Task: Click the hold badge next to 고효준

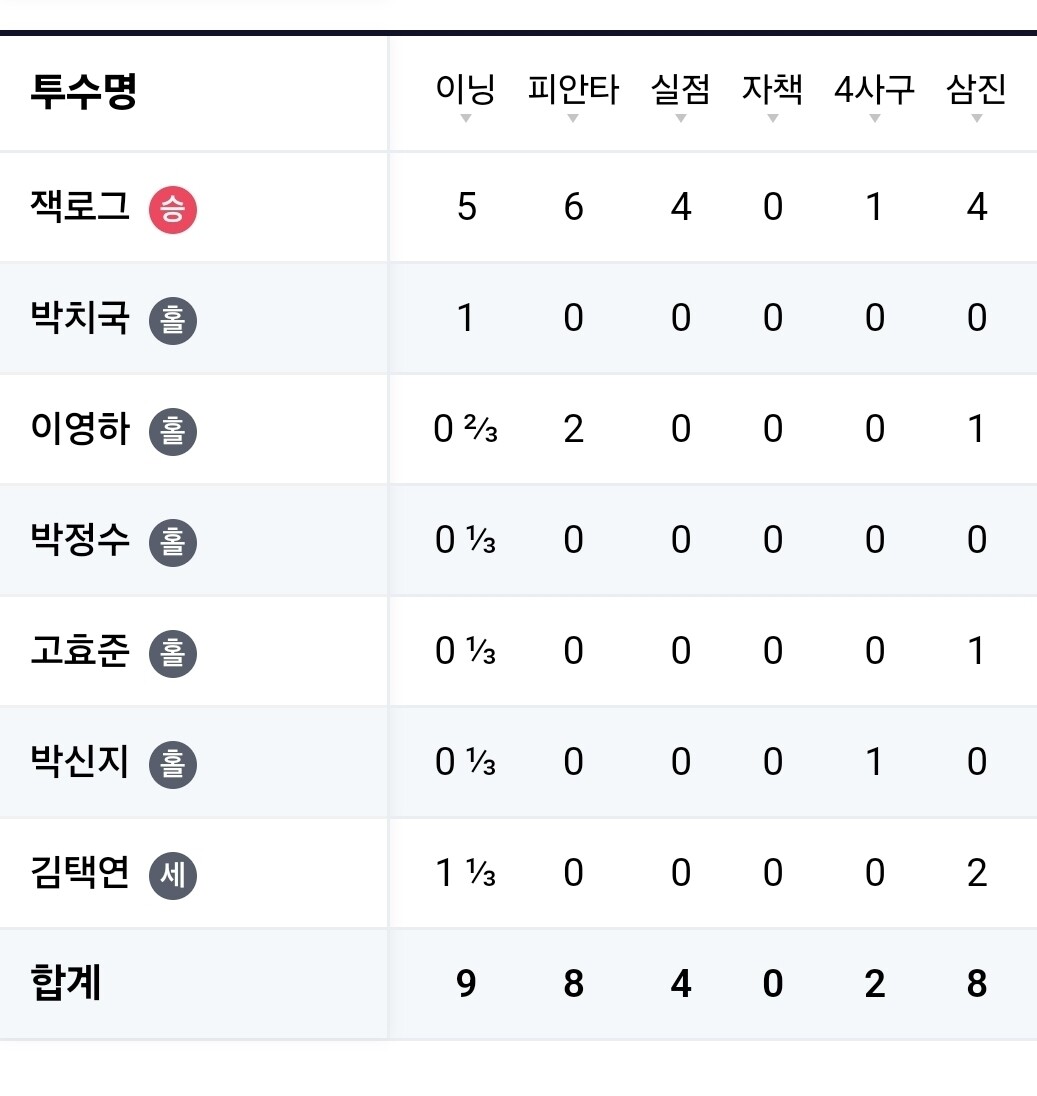Action: pos(173,654)
